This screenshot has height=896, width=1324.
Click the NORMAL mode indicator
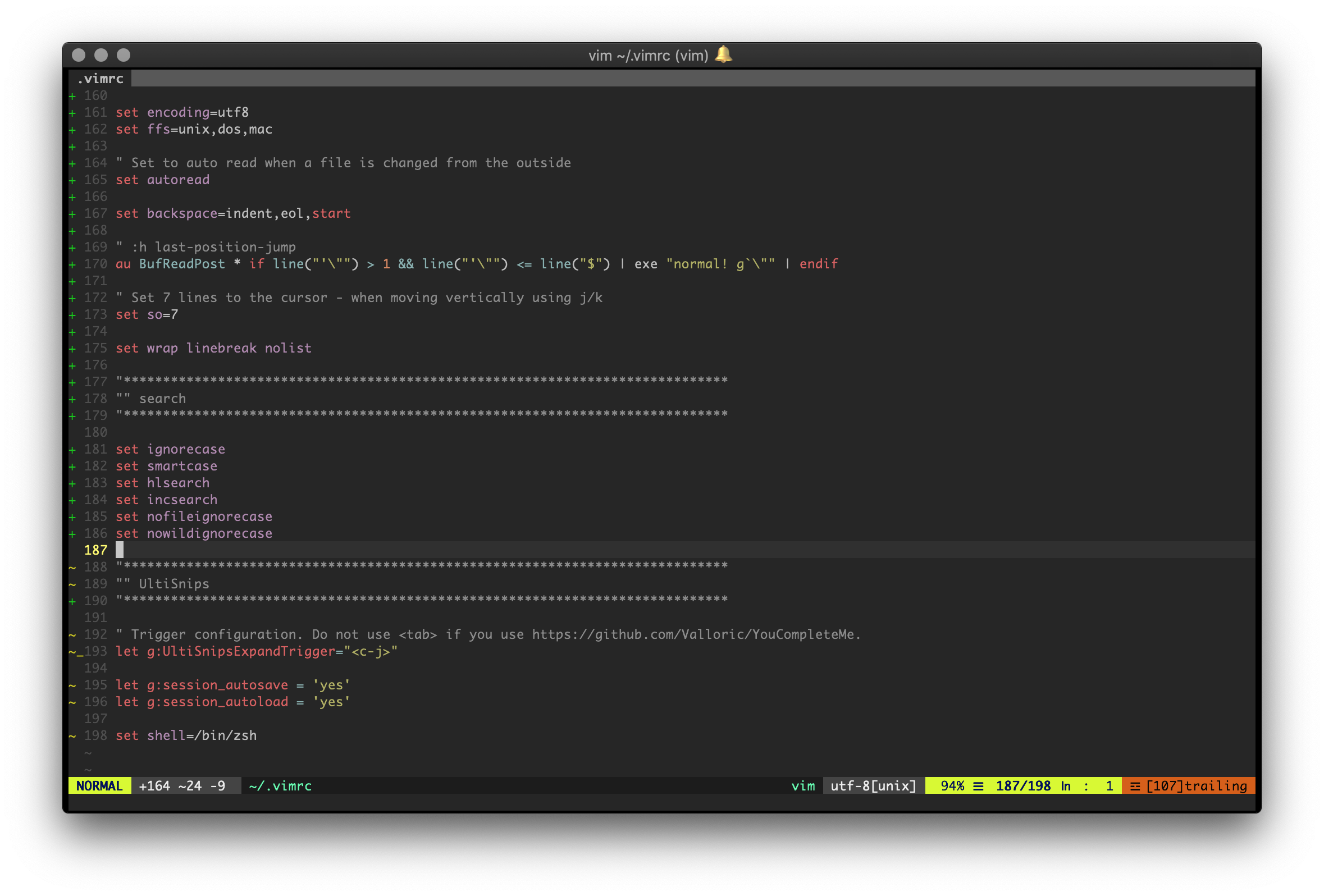[x=100, y=786]
